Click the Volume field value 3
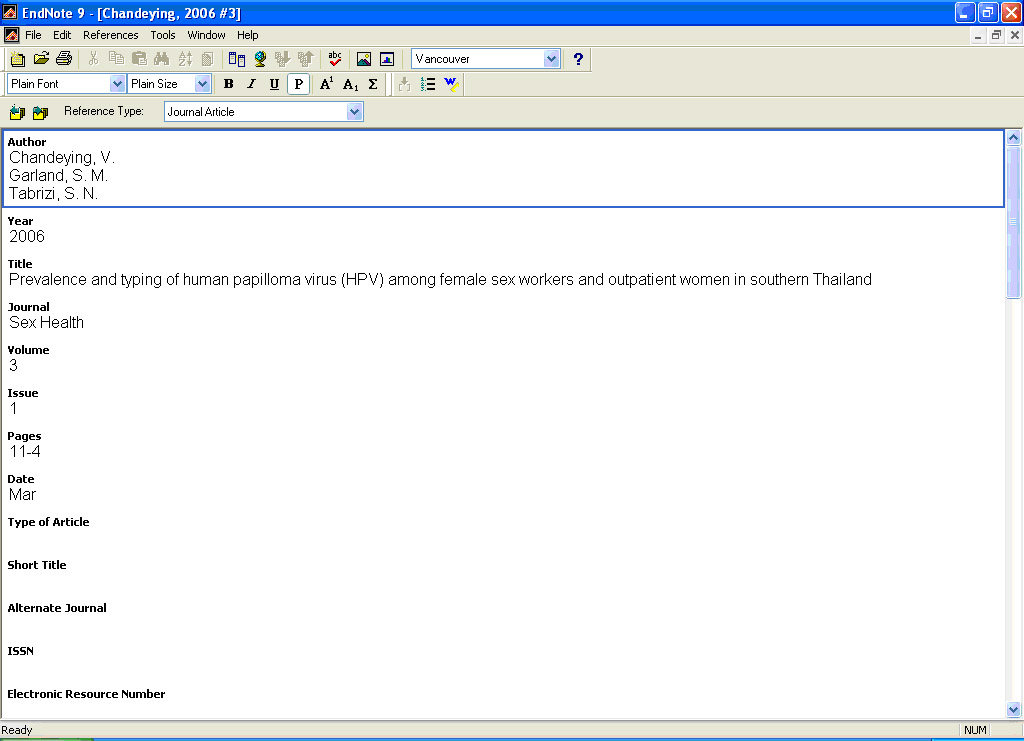Screen dimensions: 1024x741 click(13, 366)
